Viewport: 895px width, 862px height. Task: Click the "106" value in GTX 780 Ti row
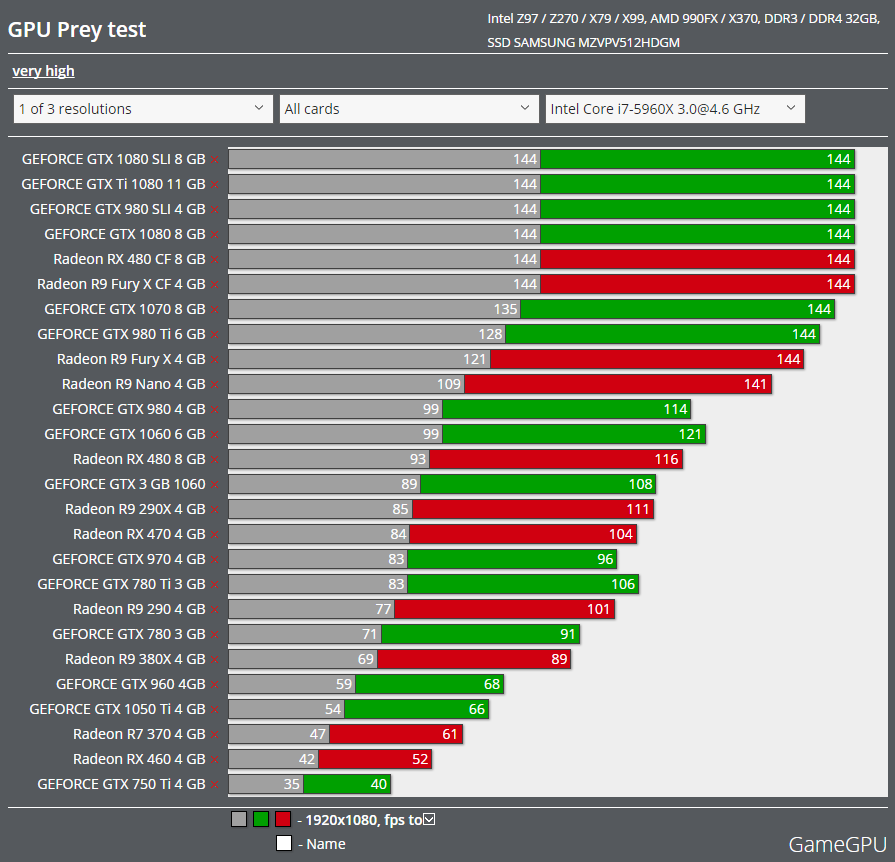(x=623, y=585)
